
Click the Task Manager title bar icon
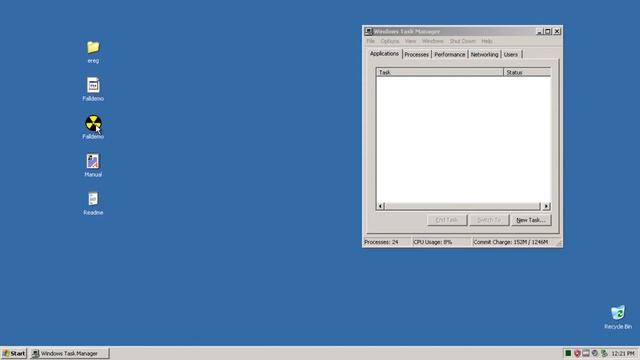point(369,31)
